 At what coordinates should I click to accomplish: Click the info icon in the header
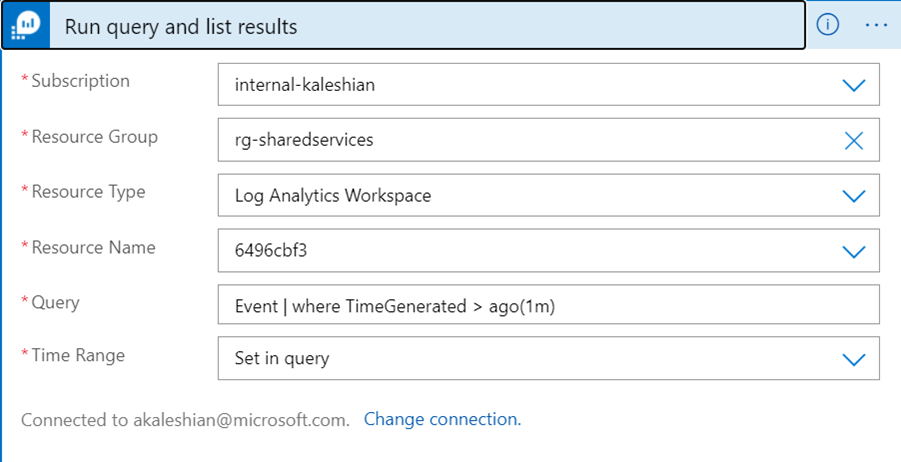828,25
